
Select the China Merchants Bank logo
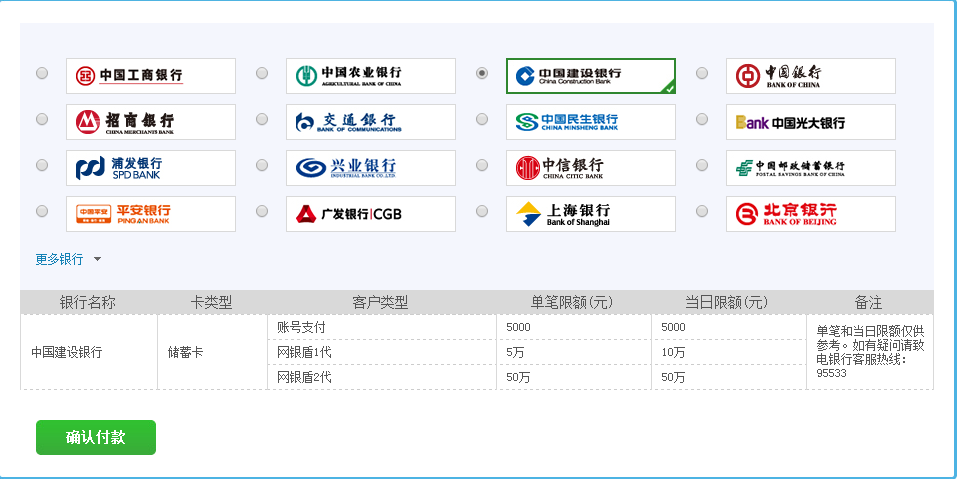tap(151, 122)
